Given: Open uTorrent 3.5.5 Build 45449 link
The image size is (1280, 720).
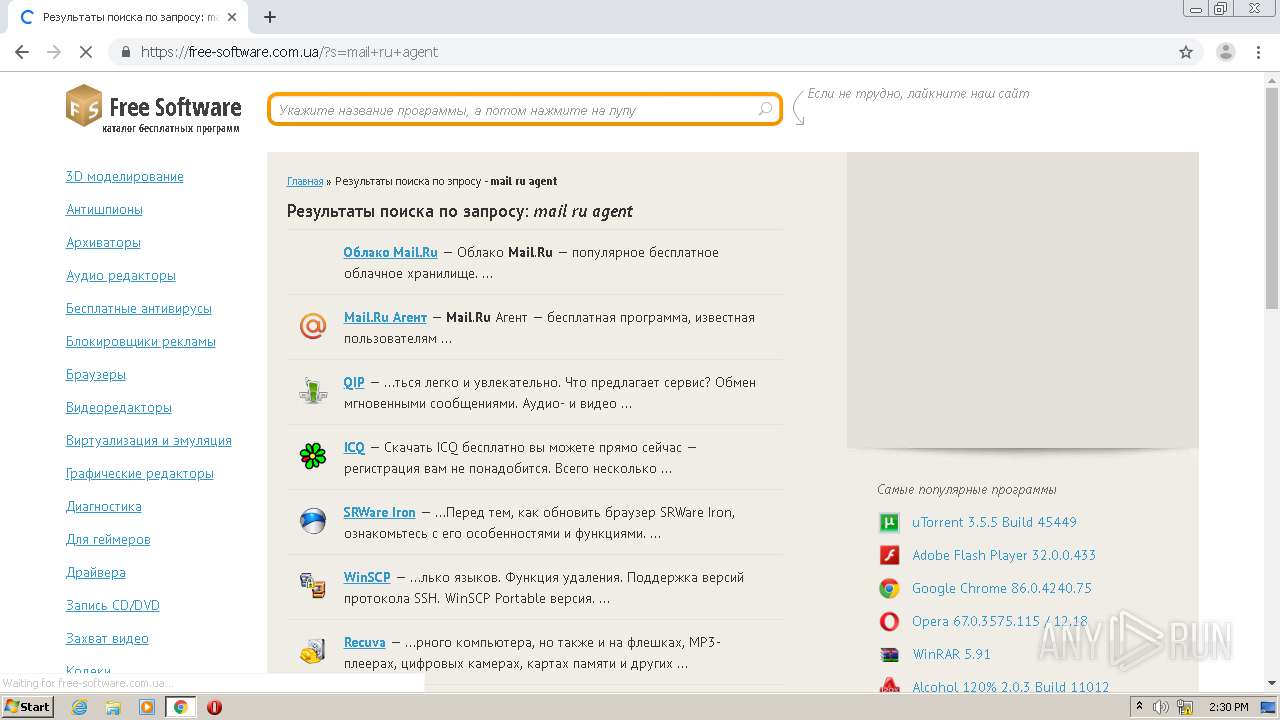Looking at the screenshot, I should (994, 522).
